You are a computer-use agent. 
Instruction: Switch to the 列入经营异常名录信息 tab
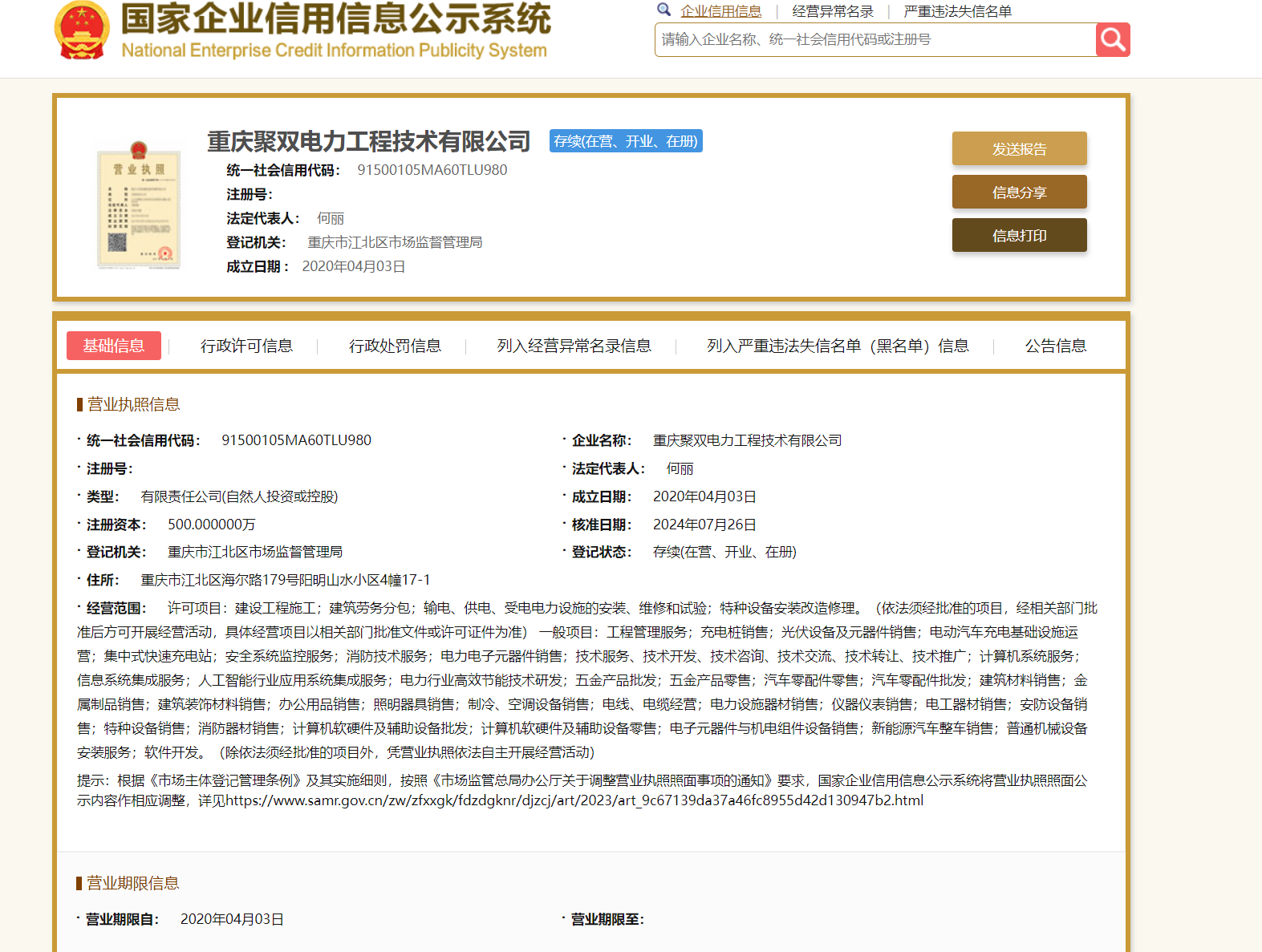[574, 346]
